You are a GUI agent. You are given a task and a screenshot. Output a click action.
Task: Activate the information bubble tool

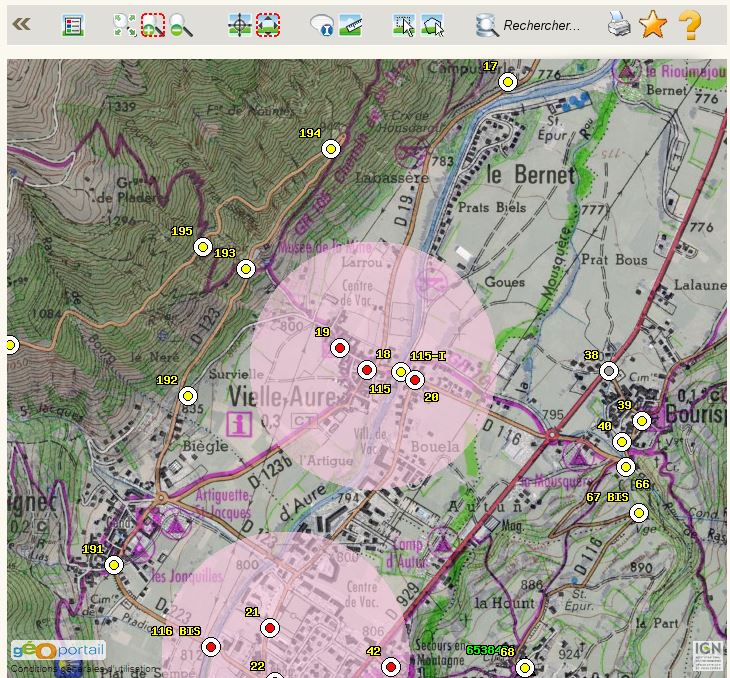coord(322,25)
